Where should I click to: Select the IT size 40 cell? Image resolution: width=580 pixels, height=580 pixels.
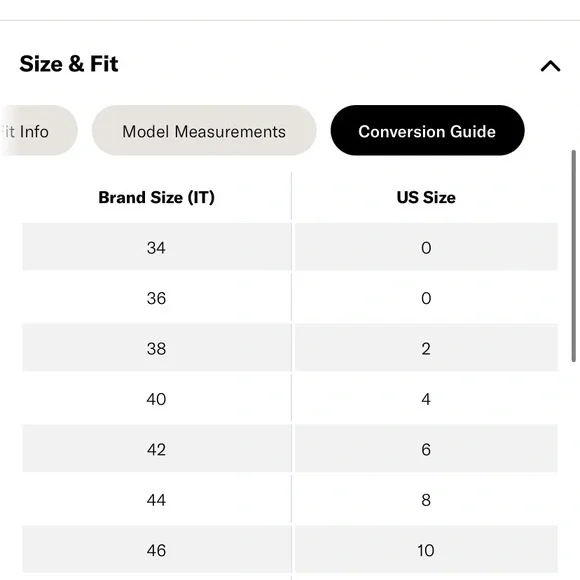tap(157, 398)
